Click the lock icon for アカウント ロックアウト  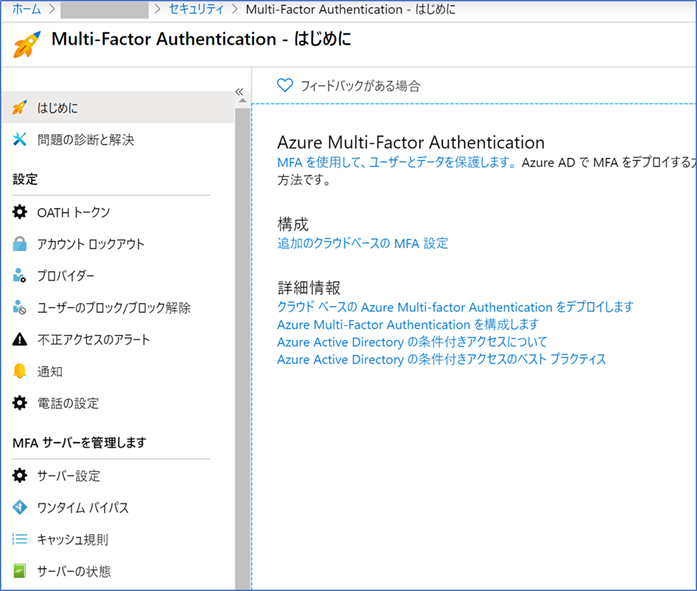coord(20,244)
